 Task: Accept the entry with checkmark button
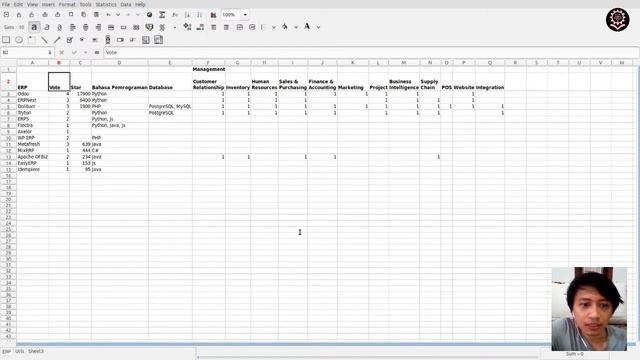click(74, 53)
